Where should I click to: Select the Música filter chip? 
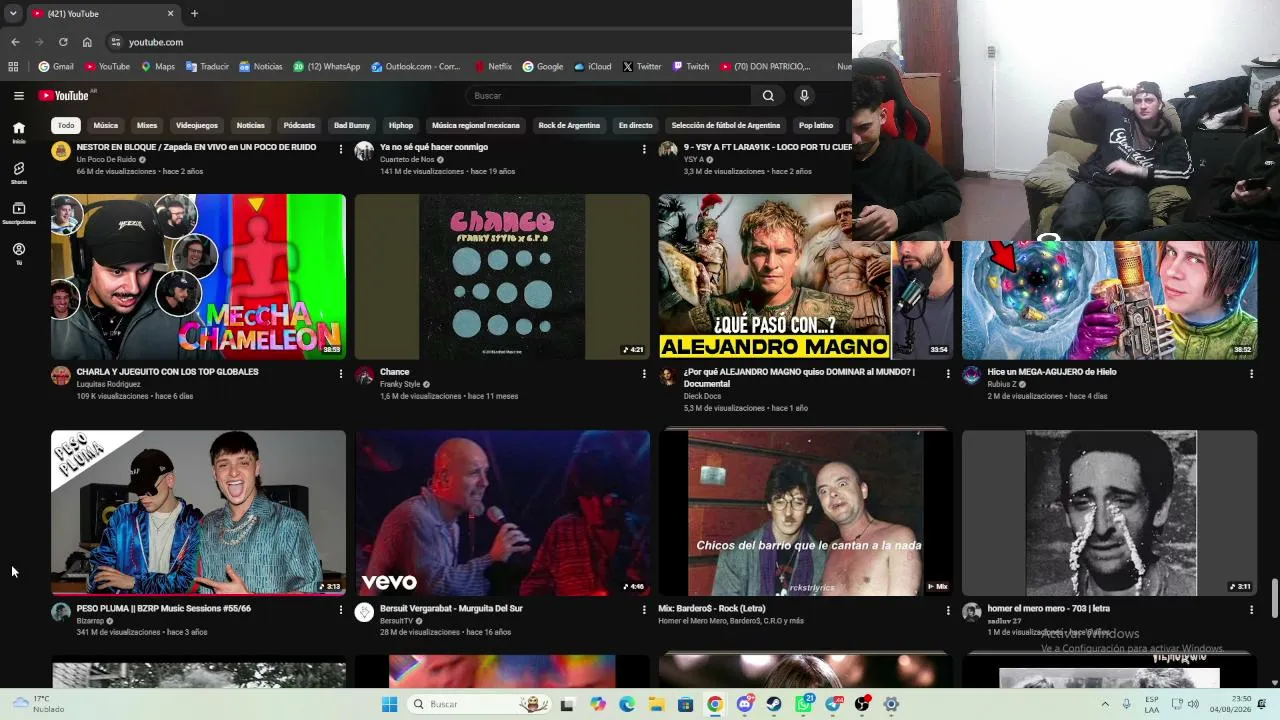coord(106,126)
